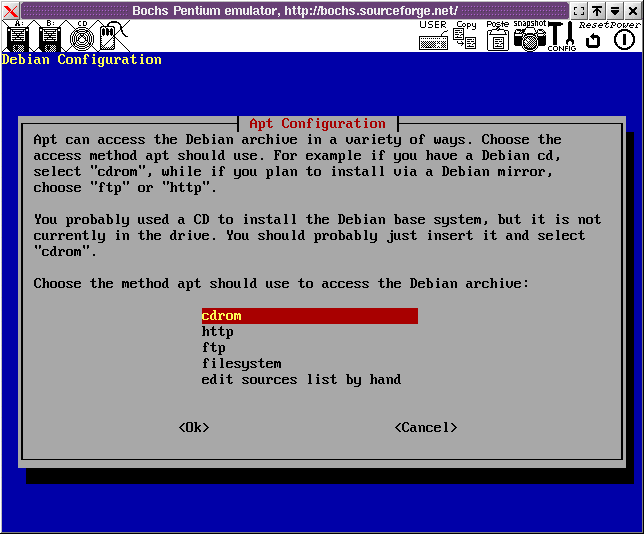644x534 pixels.
Task: Choose http from the method list
Action: [x=218, y=332]
